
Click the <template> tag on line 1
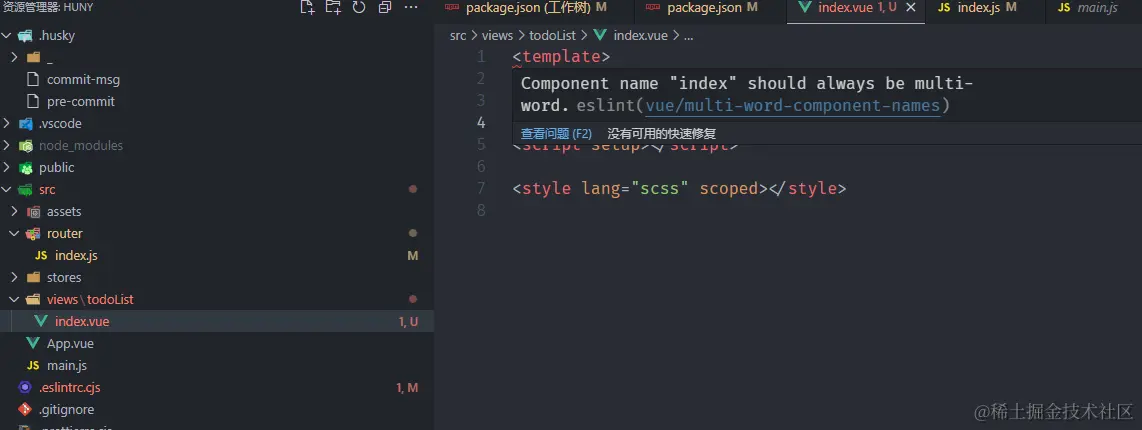(x=561, y=57)
